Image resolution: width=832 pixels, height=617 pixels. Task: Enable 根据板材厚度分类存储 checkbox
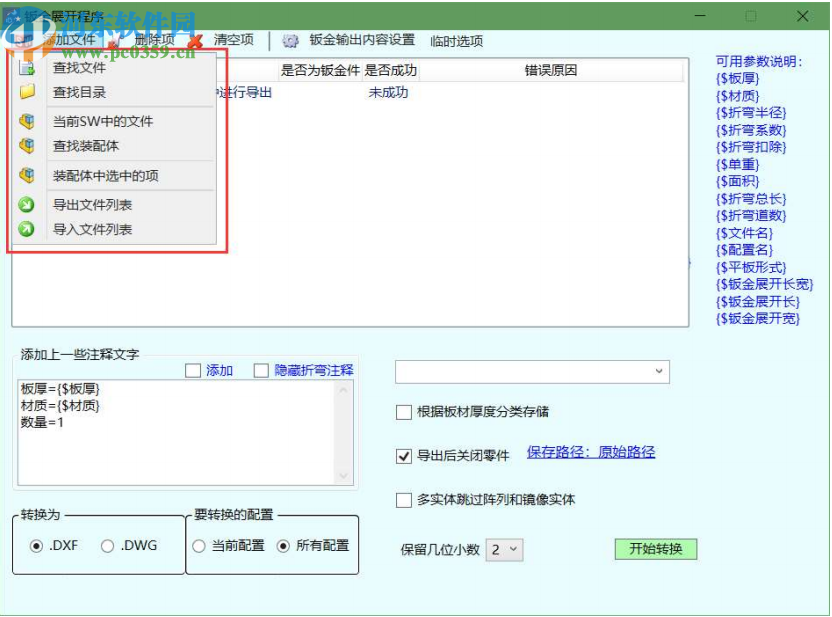point(404,412)
